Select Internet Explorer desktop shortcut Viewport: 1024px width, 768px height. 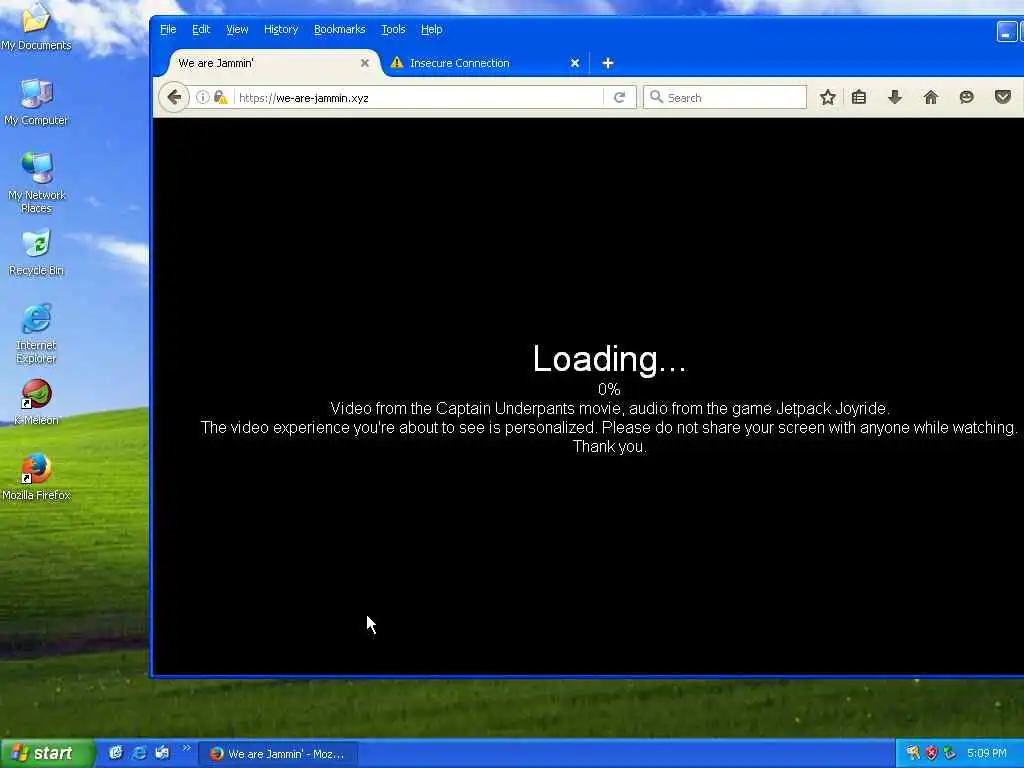tap(37, 333)
